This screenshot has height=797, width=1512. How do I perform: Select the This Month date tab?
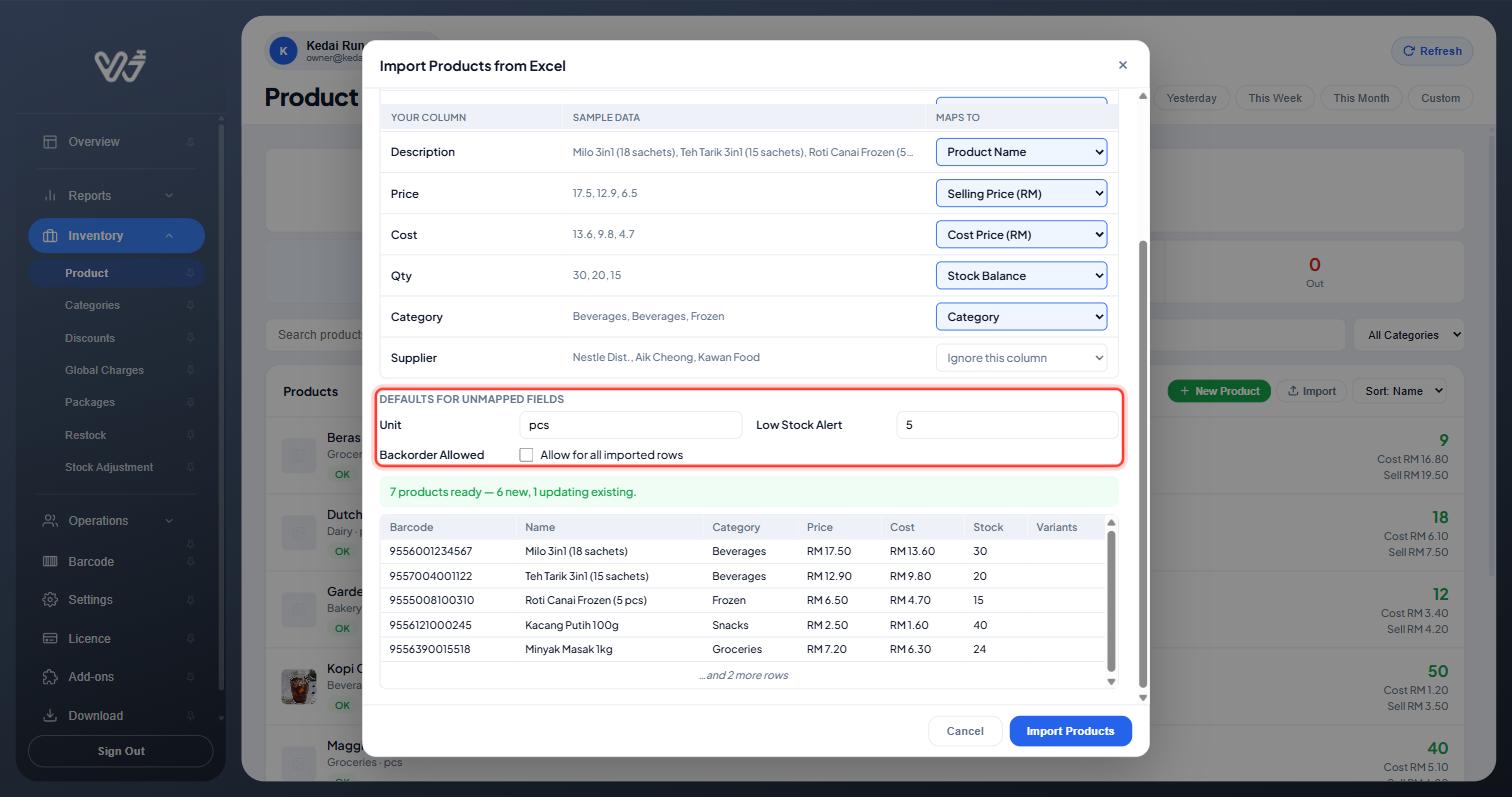tap(1360, 98)
